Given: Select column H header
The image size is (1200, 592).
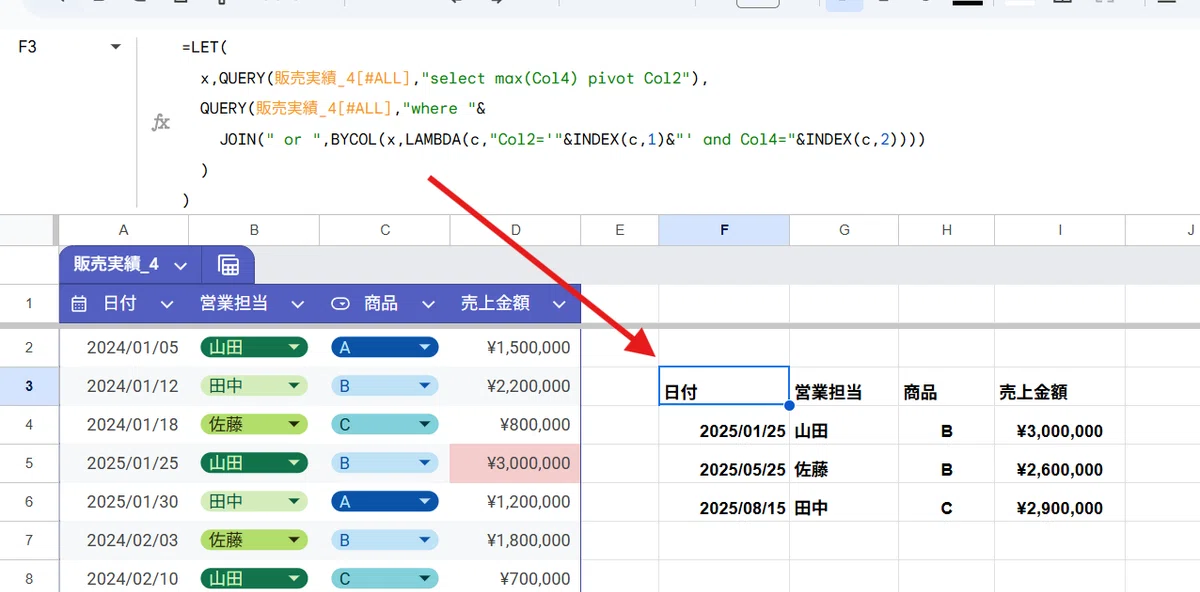Looking at the screenshot, I should [946, 230].
